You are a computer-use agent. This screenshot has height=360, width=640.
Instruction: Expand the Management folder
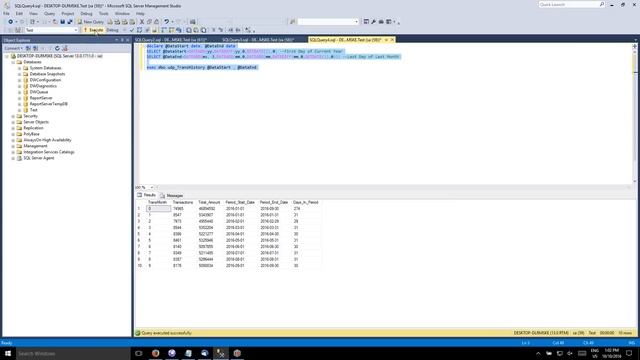point(13,146)
